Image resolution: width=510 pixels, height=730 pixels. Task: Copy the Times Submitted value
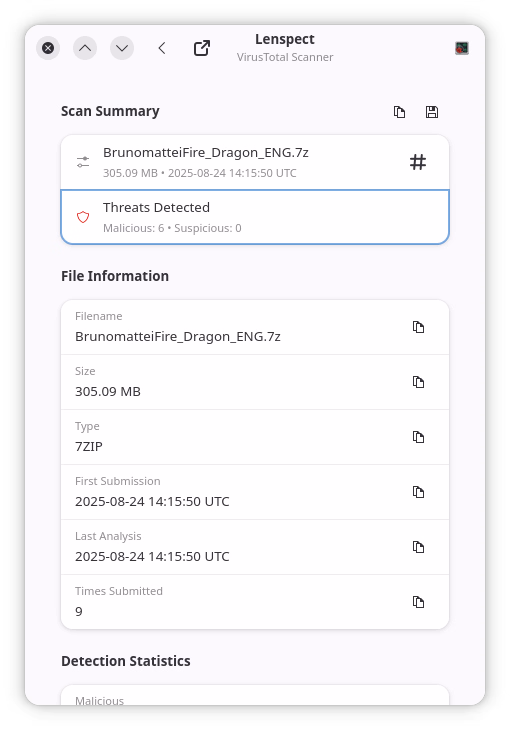point(418,602)
